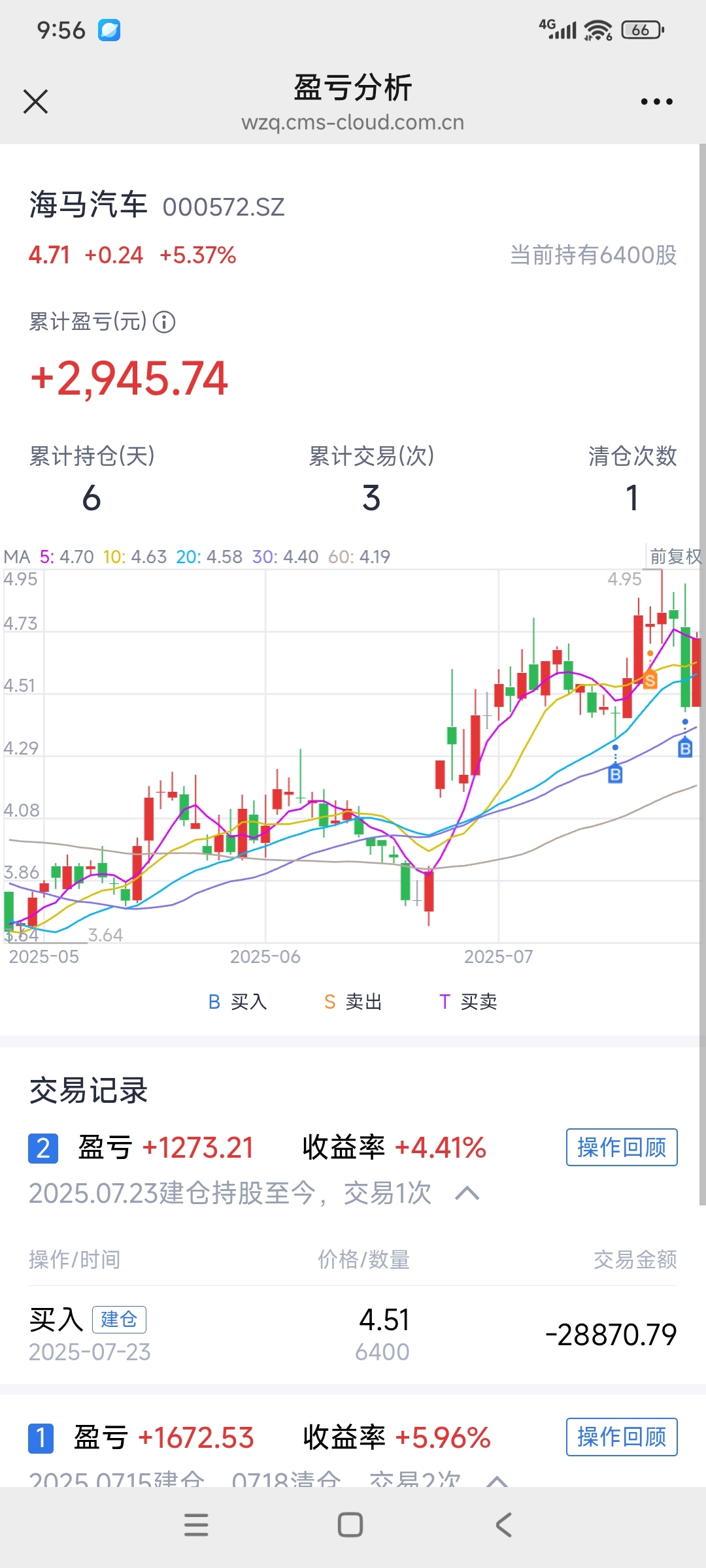Collapse trade record 1 with the chevron arrow
The width and height of the screenshot is (706, 1568).
click(x=497, y=1479)
